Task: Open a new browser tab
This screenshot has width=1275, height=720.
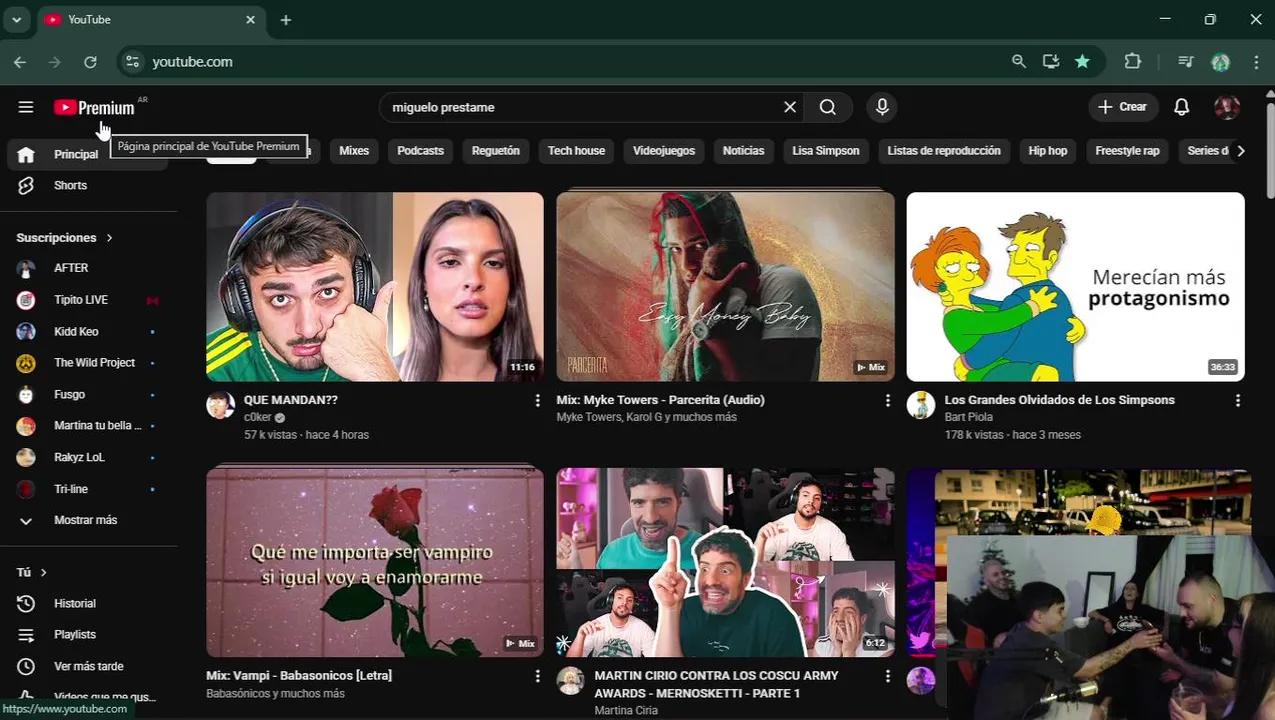Action: [x=286, y=20]
